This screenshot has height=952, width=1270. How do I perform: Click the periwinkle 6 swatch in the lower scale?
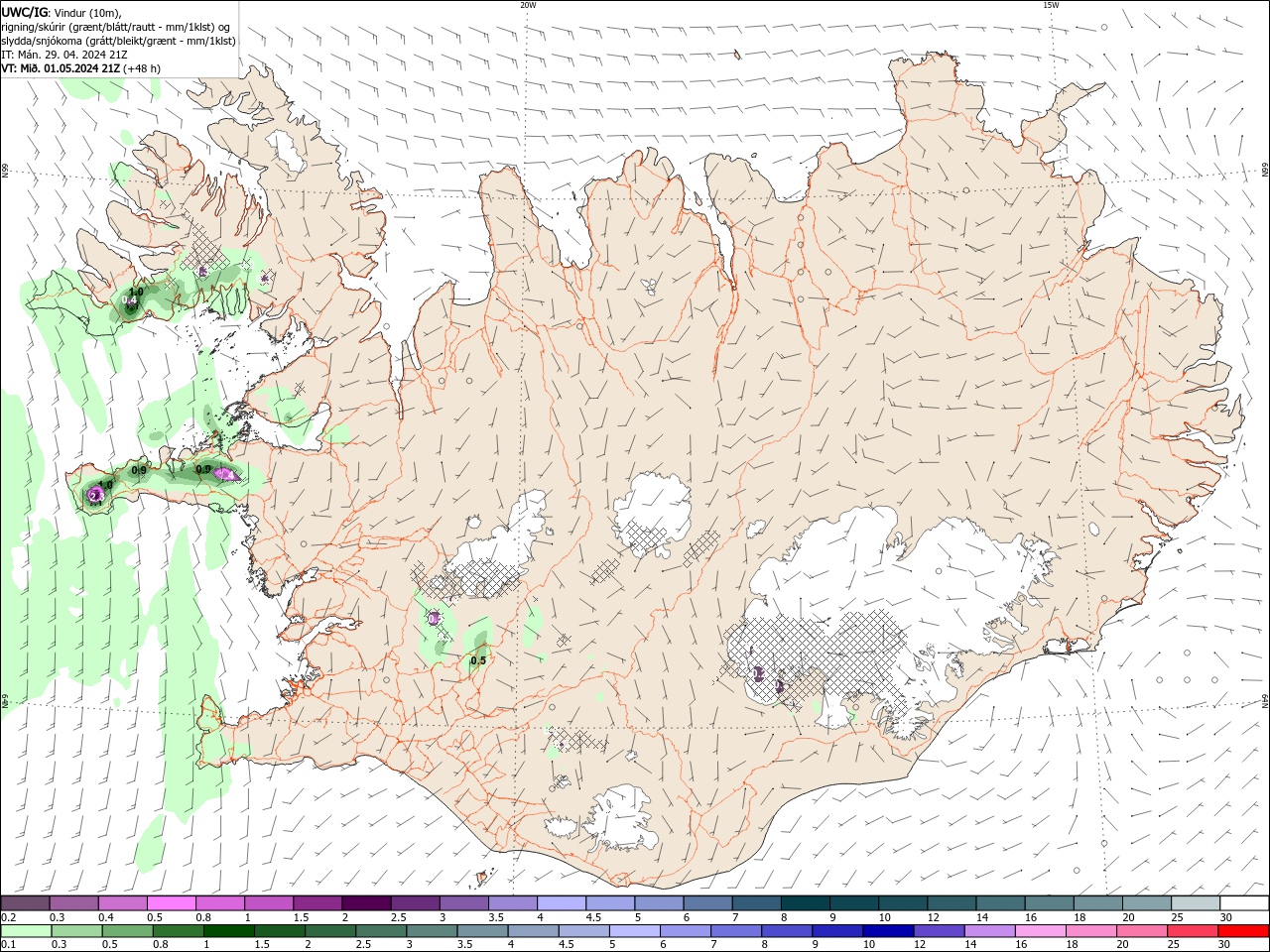point(686,931)
